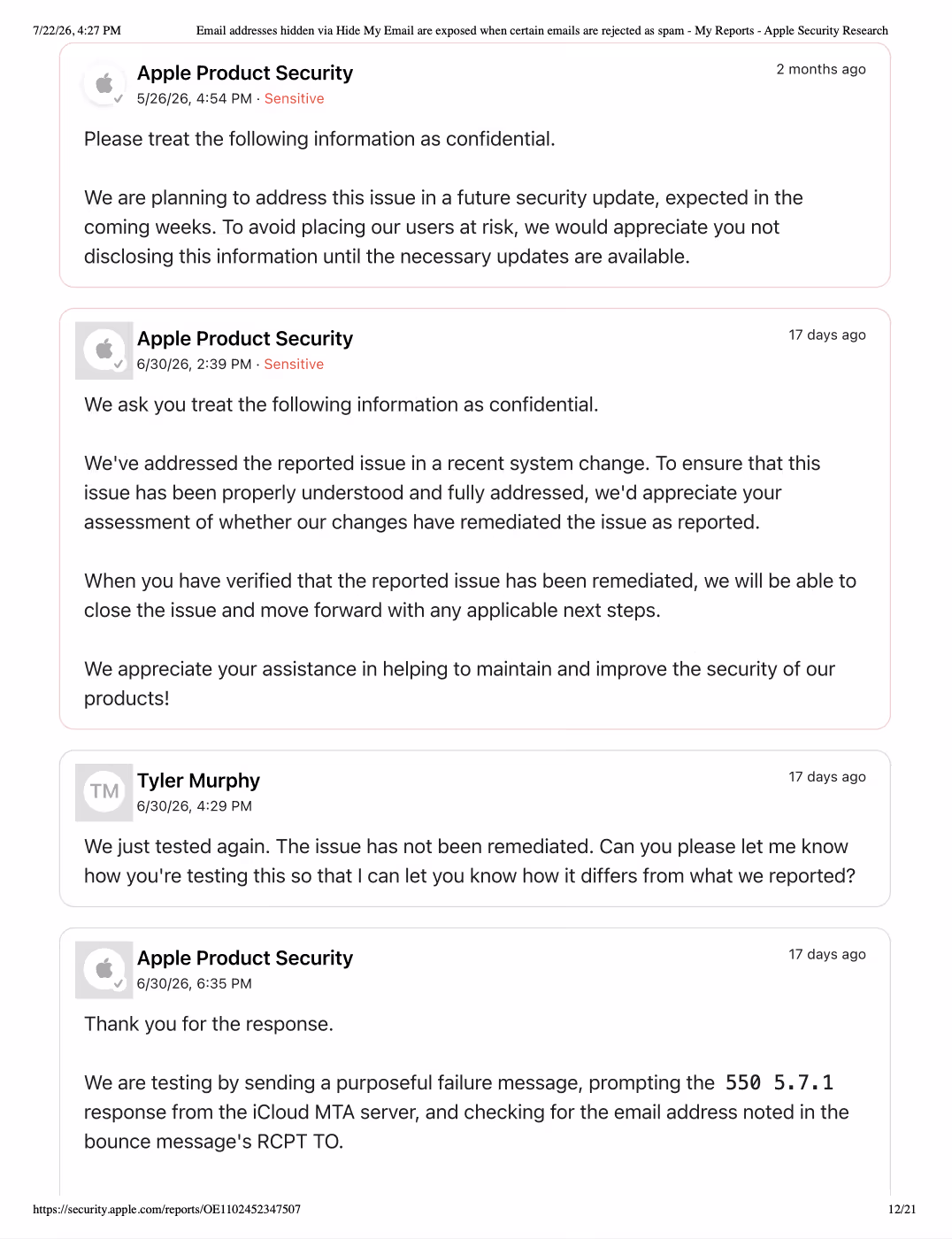The image size is (952, 1239).
Task: Click Apple logo avatar on 5/26/26 message
Action: (x=104, y=84)
